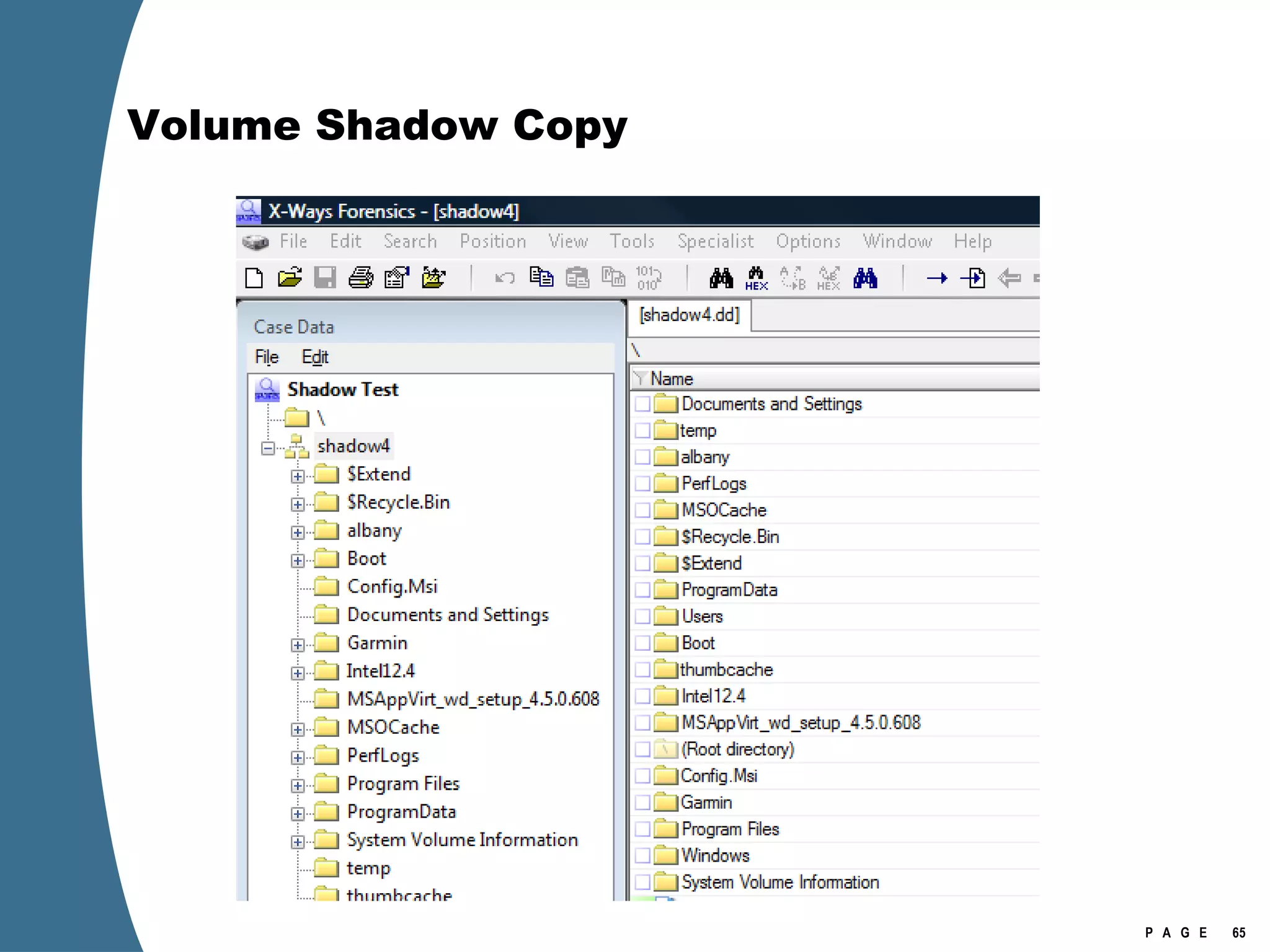Expand the Program Files tree folder
This screenshot has width=1270, height=952.
[x=298, y=786]
